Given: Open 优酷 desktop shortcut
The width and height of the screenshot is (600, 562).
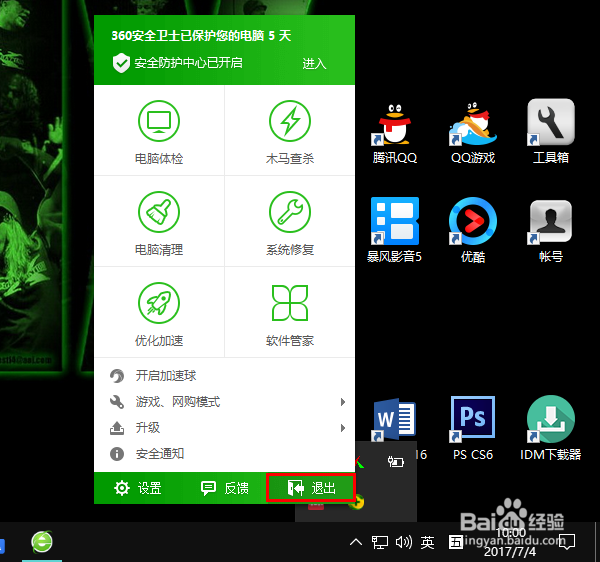Looking at the screenshot, I should tap(473, 230).
